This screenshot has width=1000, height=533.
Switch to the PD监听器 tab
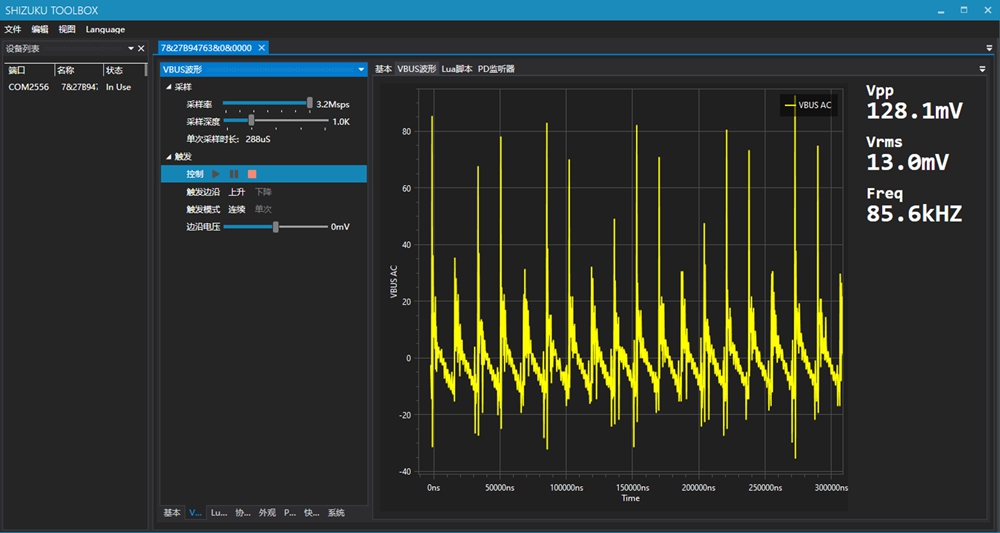pyautogui.click(x=496, y=69)
